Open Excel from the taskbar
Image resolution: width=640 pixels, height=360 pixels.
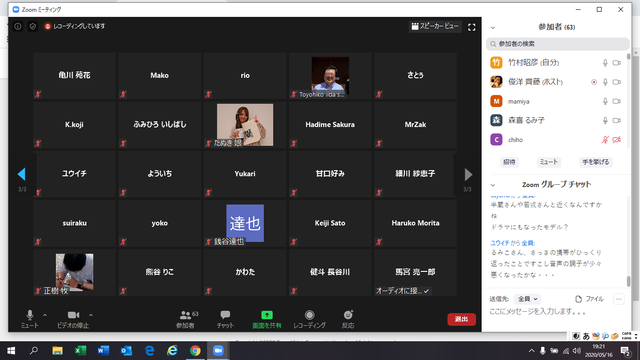coord(80,351)
